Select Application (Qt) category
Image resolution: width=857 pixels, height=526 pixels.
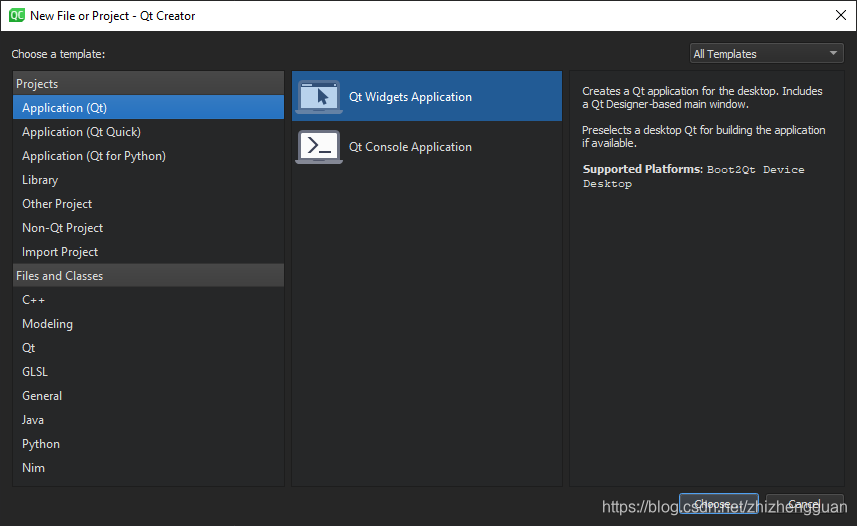(148, 108)
